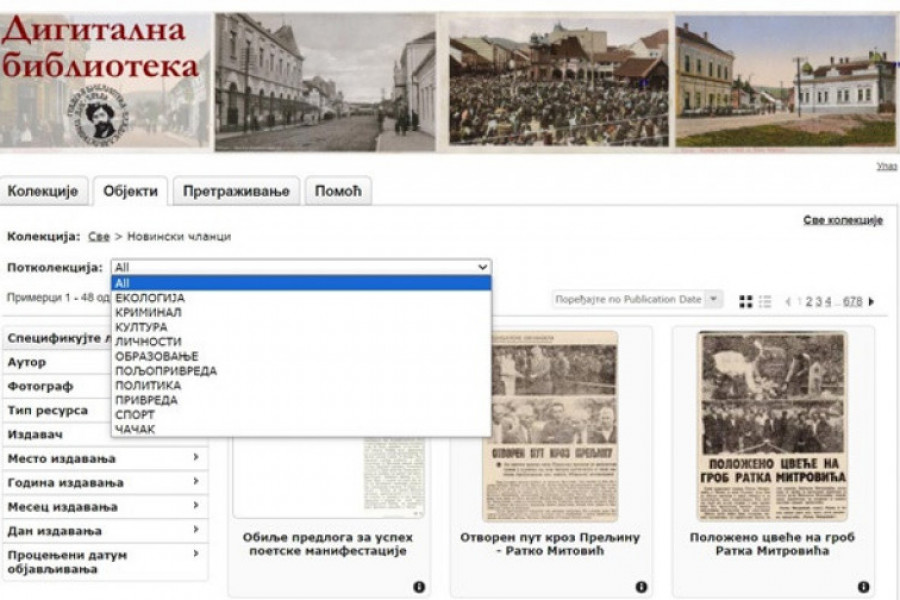Open the Положено цвеће newspaper thumbnail
Image resolution: width=900 pixels, height=600 pixels.
tap(772, 426)
